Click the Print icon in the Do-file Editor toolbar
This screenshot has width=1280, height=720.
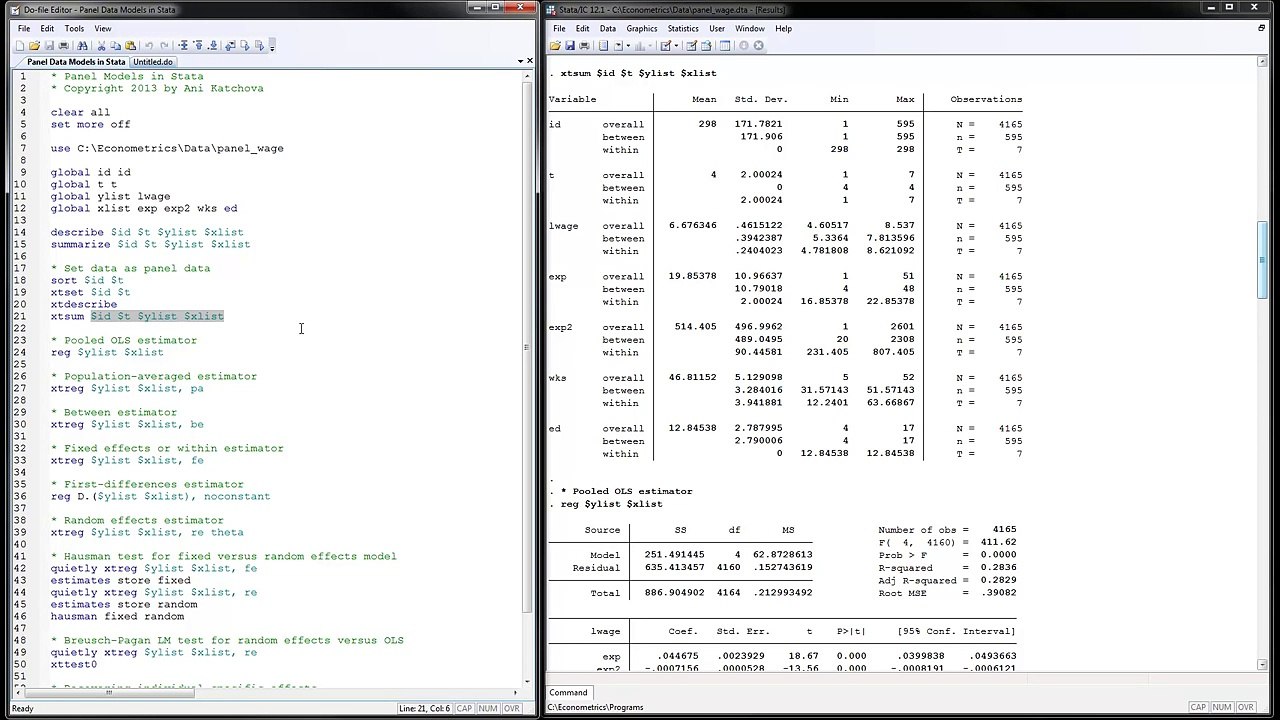pos(63,45)
